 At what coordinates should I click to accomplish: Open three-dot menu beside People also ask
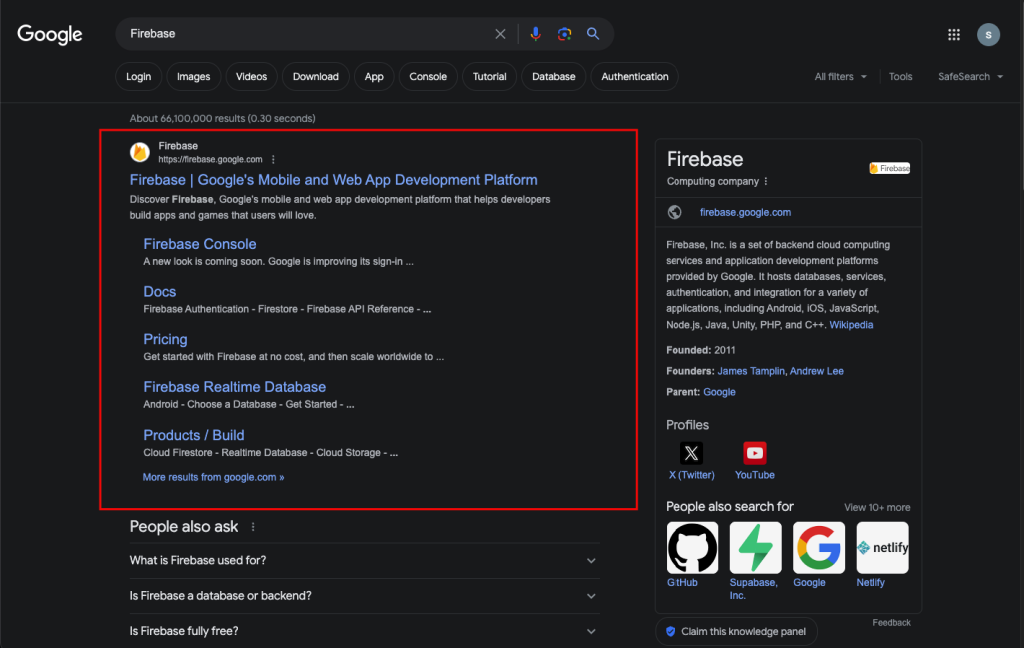coord(253,527)
